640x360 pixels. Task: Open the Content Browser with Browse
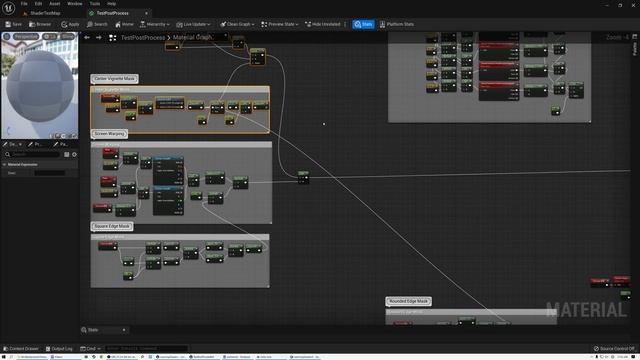coord(40,24)
